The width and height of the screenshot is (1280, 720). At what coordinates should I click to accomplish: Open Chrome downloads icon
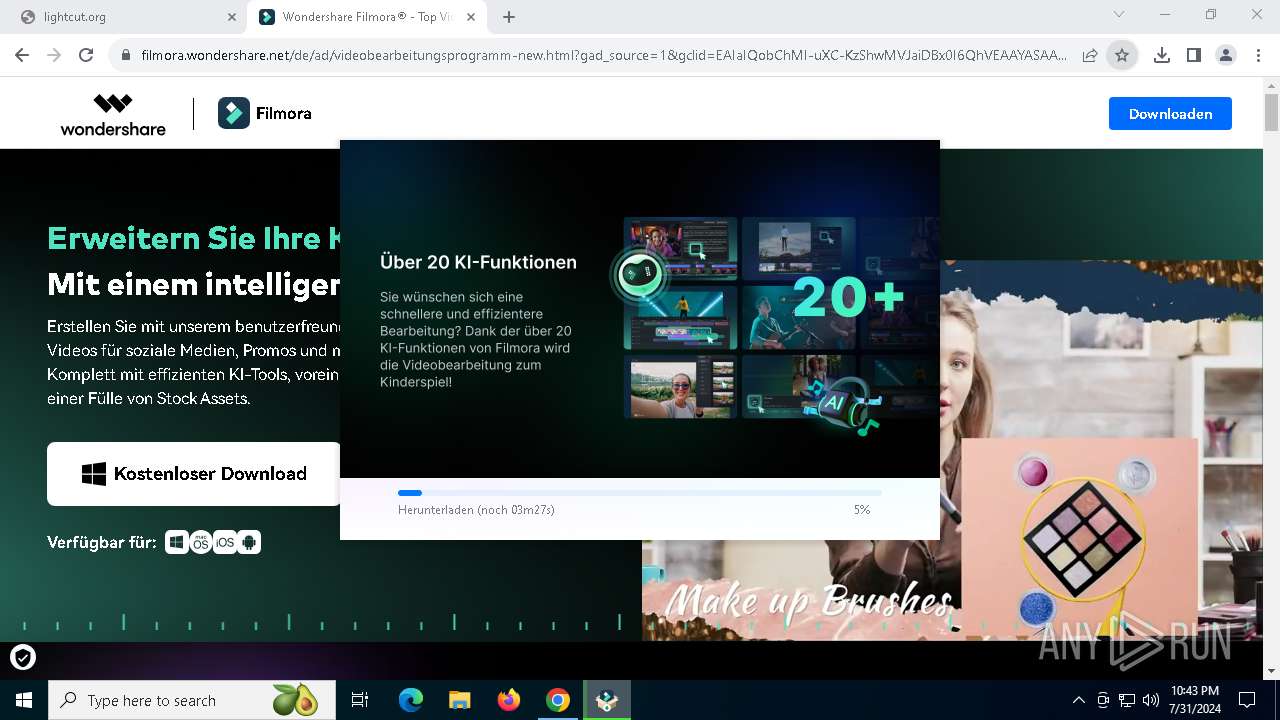tap(1162, 56)
